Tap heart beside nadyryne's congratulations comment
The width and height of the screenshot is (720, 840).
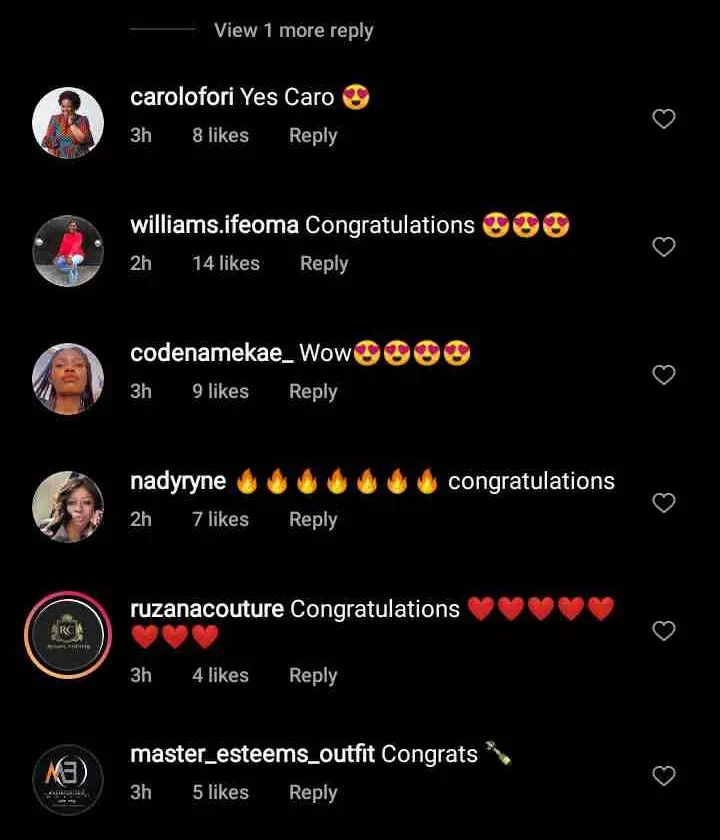point(664,502)
